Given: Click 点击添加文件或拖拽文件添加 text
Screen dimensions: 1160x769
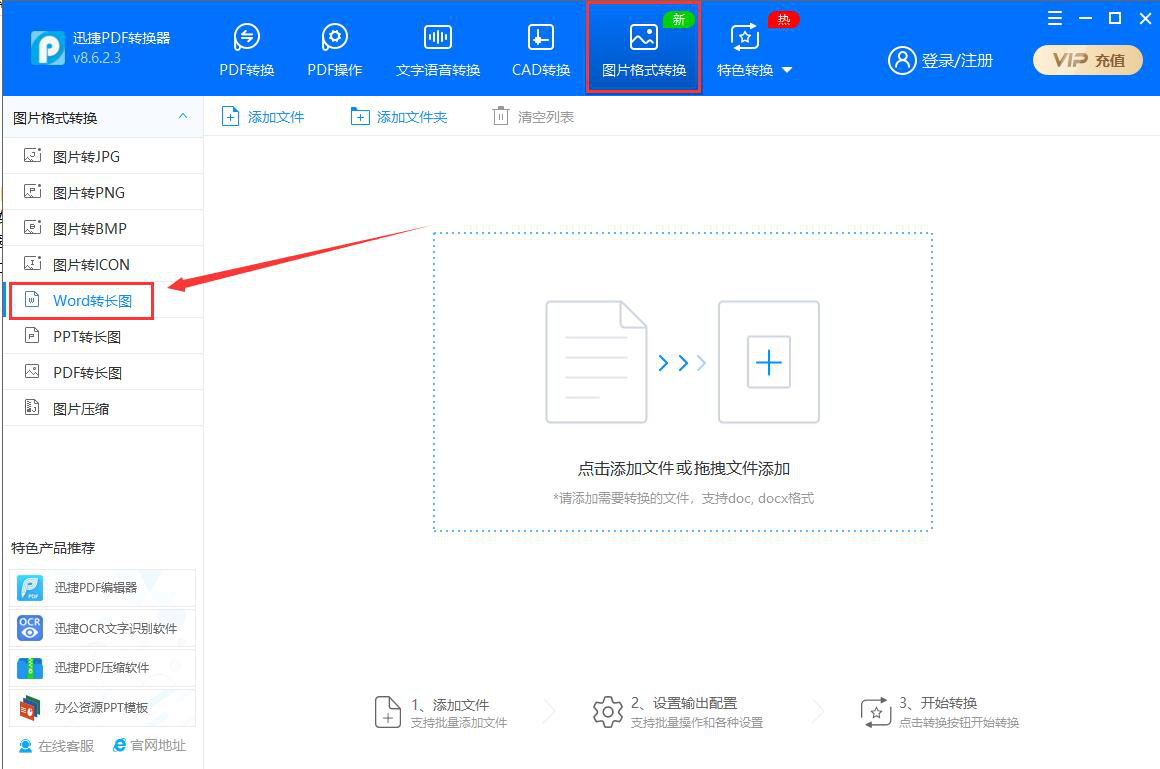Looking at the screenshot, I should (684, 469).
